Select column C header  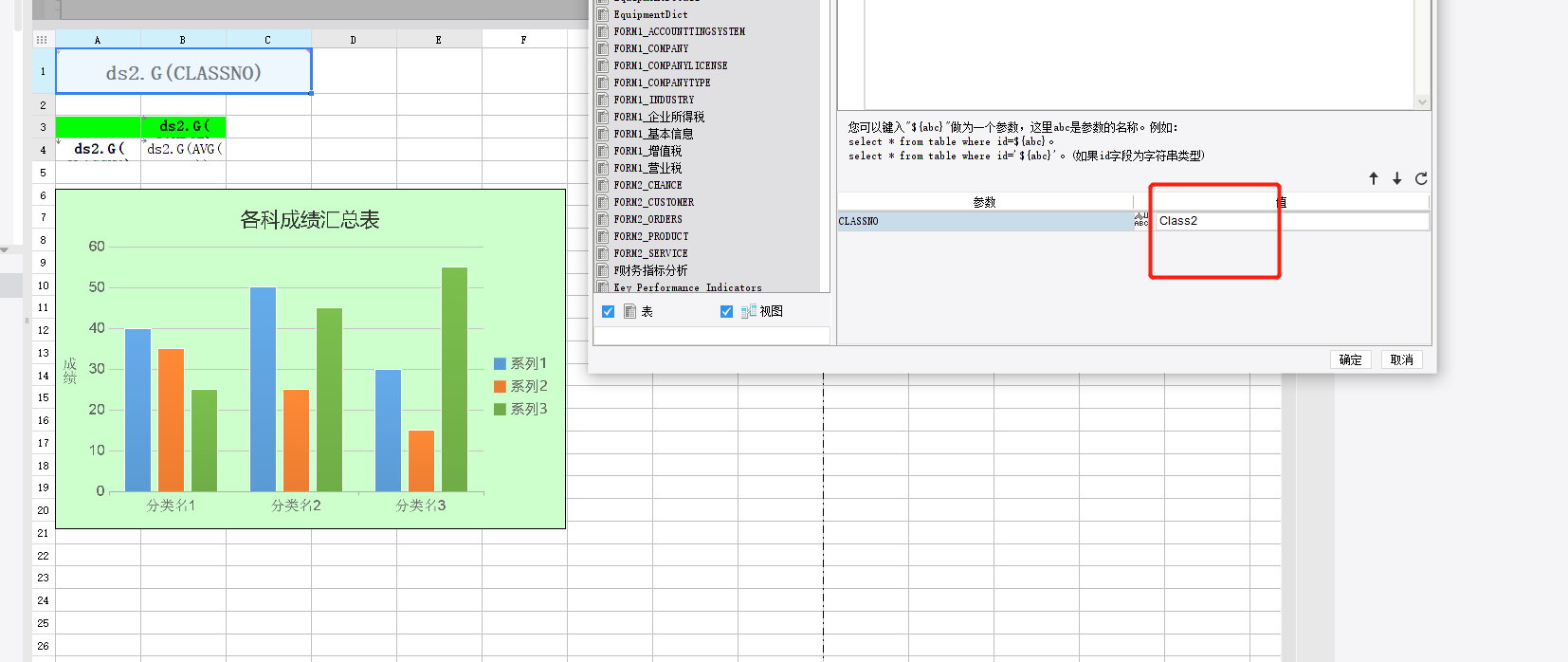268,40
